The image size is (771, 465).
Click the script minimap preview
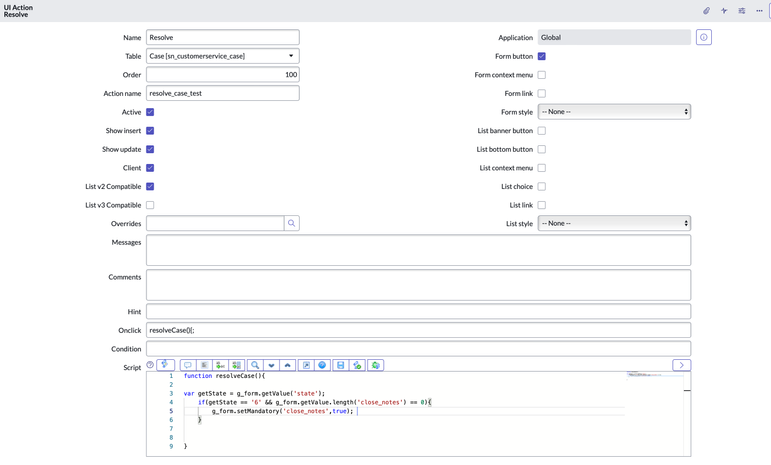pyautogui.click(x=655, y=375)
